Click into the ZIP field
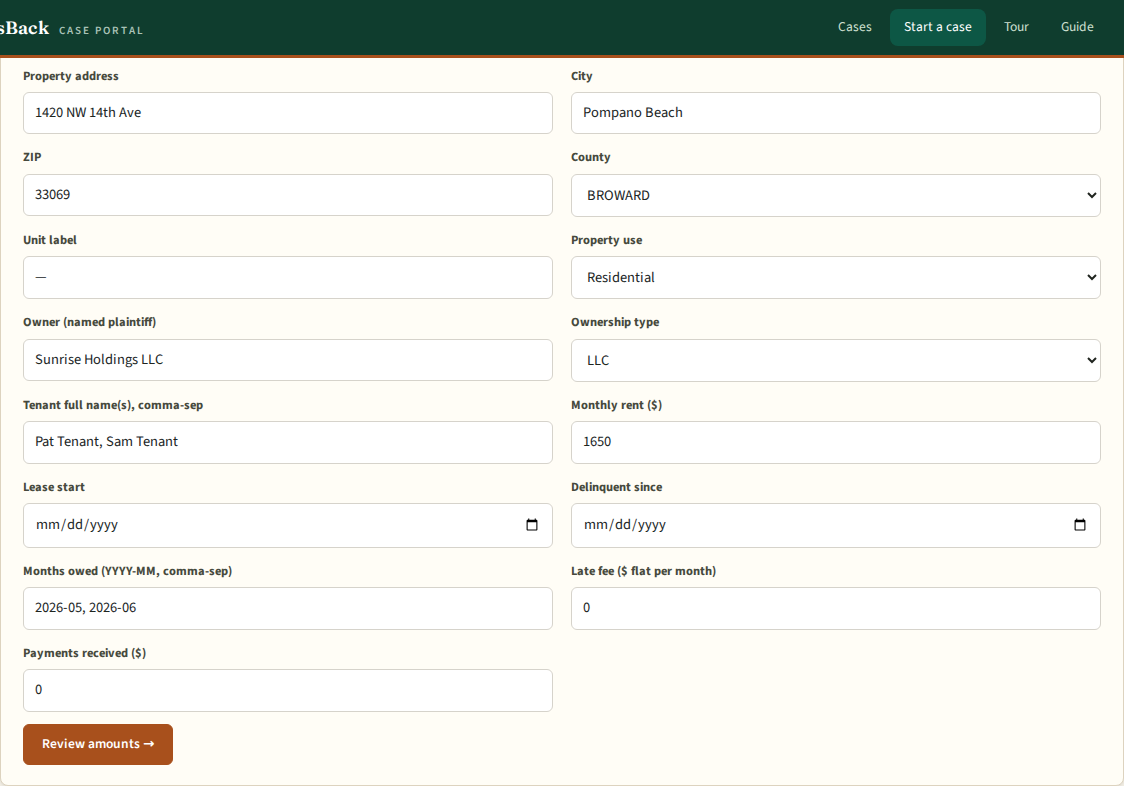1124x786 pixels. pos(287,195)
